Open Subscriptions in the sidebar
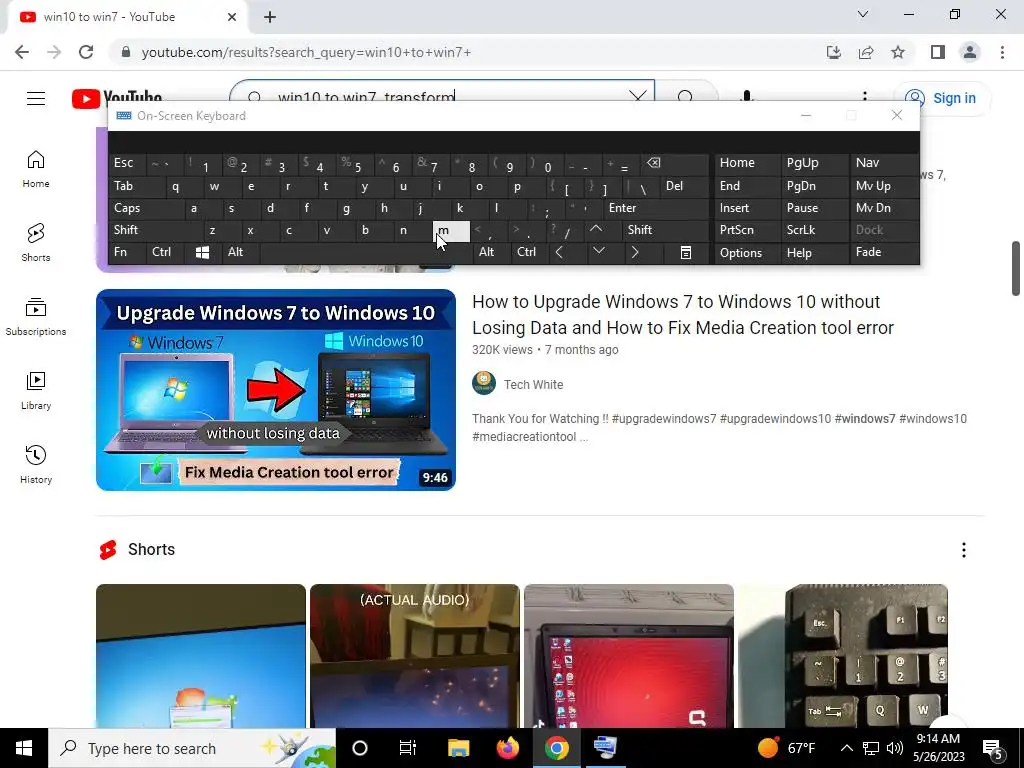1024x768 pixels. click(36, 317)
